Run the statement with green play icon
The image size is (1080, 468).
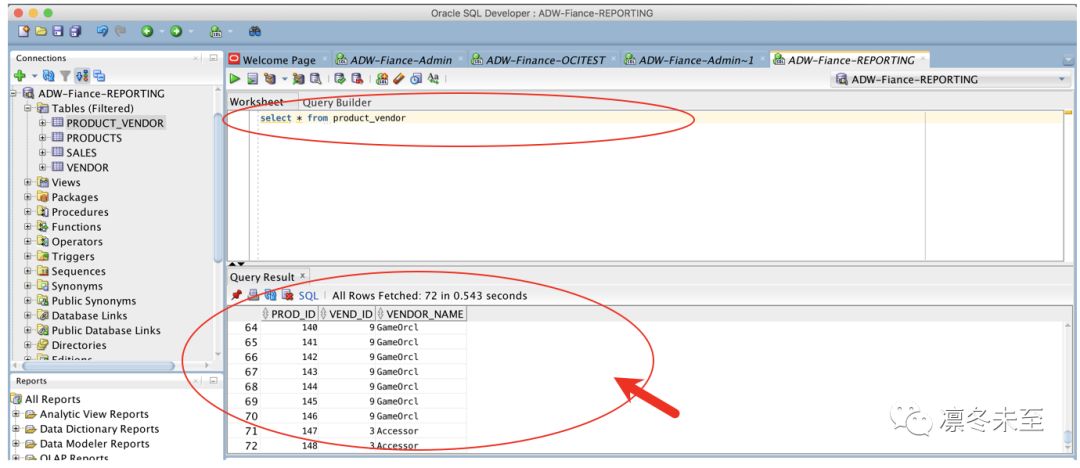(236, 79)
